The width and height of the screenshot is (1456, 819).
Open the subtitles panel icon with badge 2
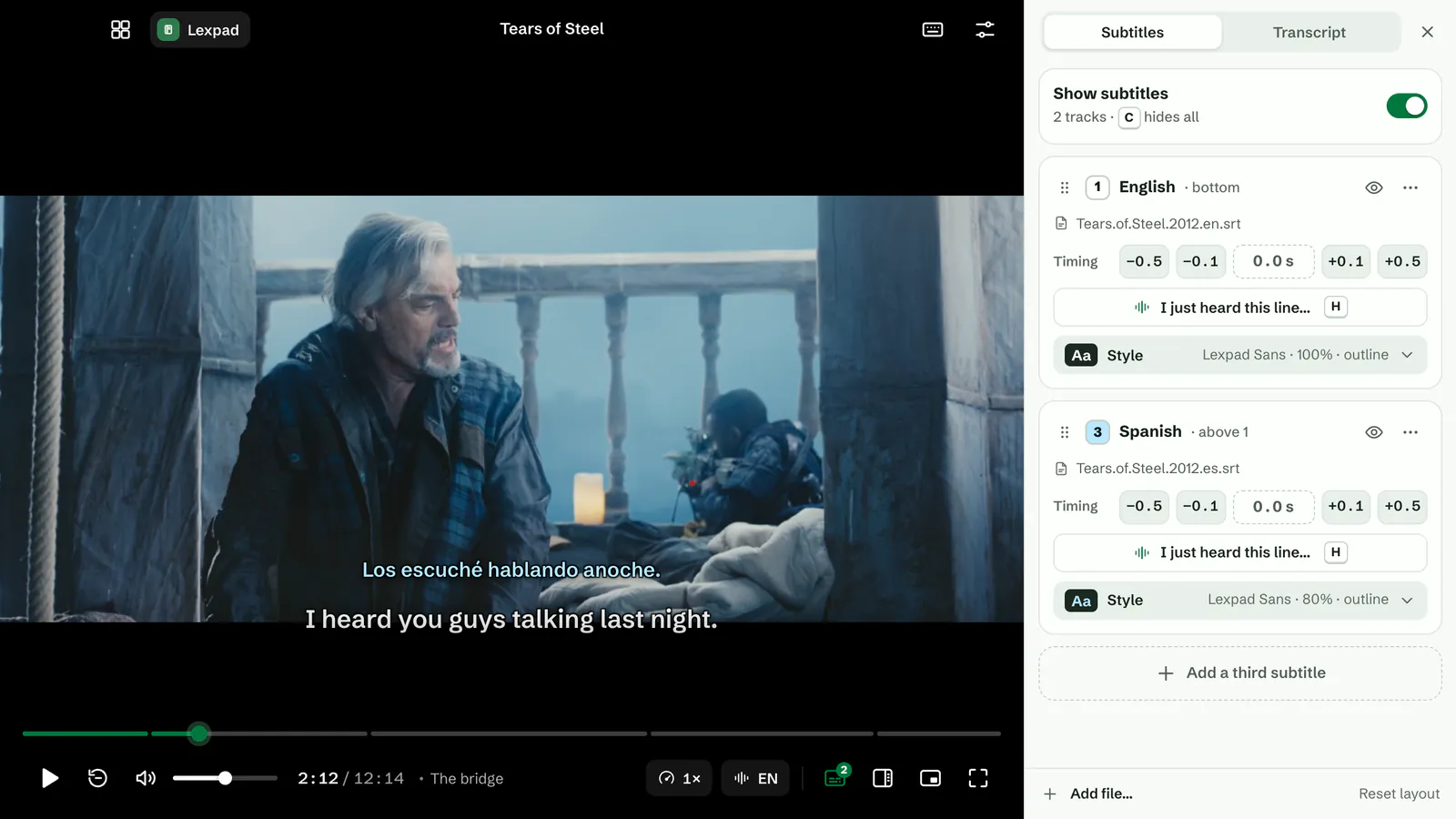pyautogui.click(x=835, y=777)
